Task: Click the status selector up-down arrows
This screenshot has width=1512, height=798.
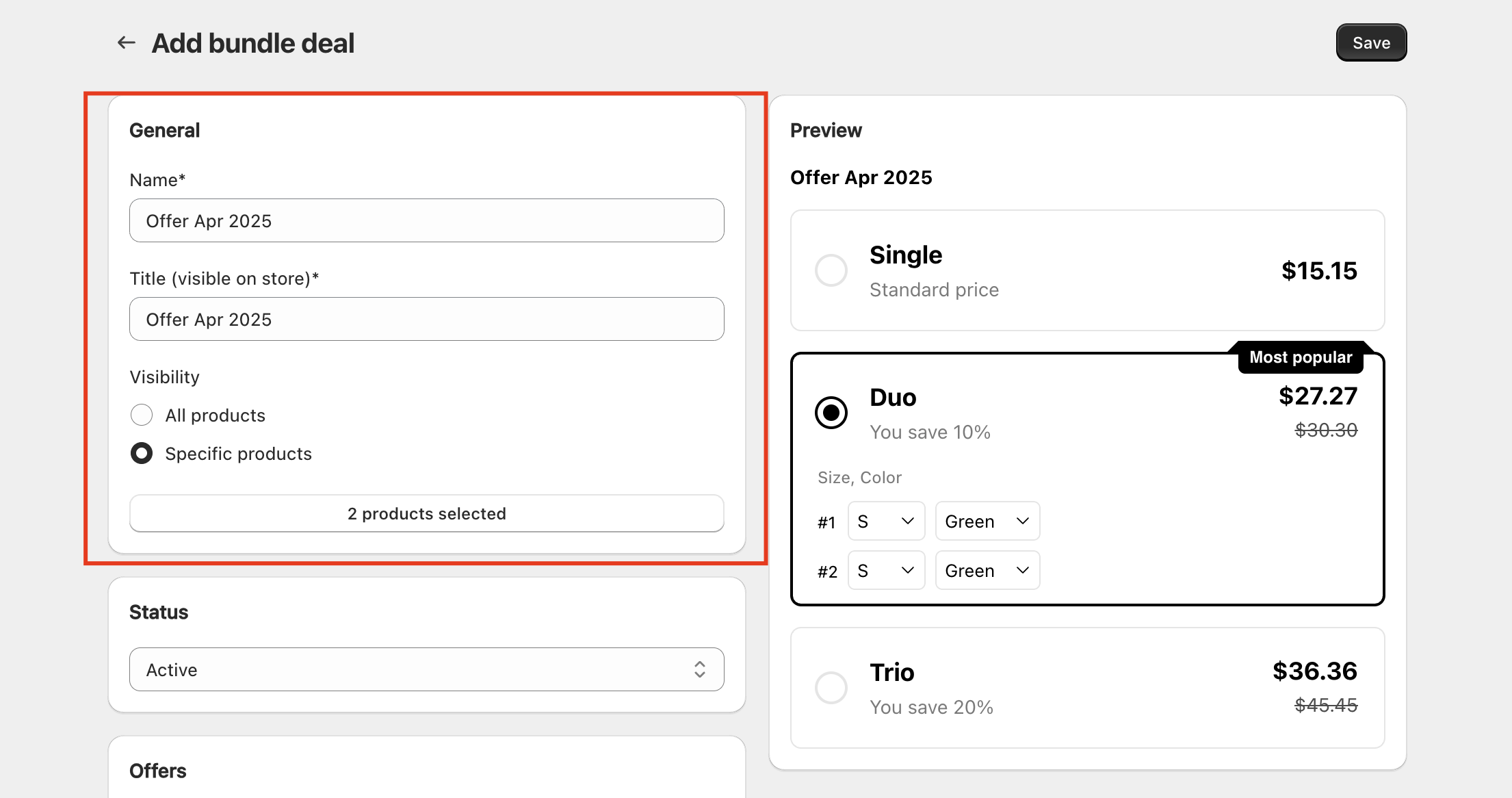Action: click(x=699, y=669)
